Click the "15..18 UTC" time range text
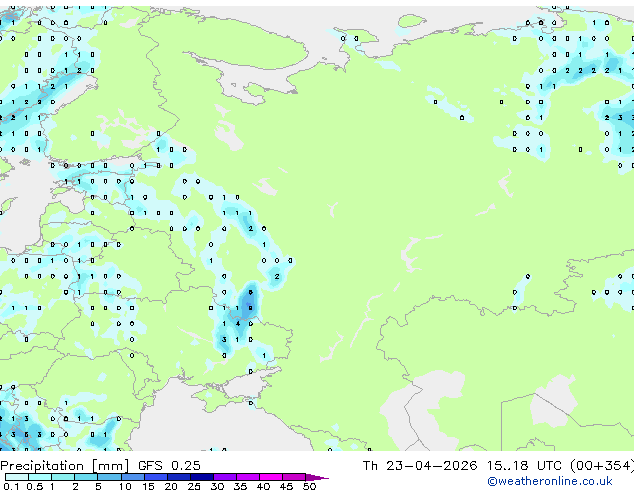The image size is (634, 490). pyautogui.click(x=524, y=466)
